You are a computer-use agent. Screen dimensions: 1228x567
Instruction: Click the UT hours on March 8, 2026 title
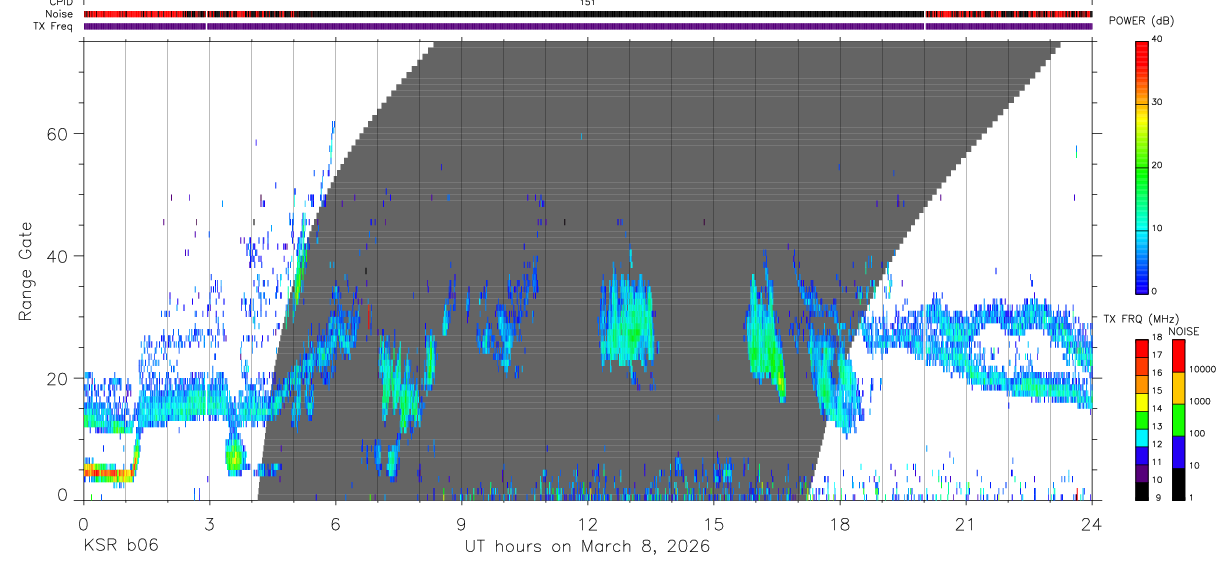click(587, 547)
